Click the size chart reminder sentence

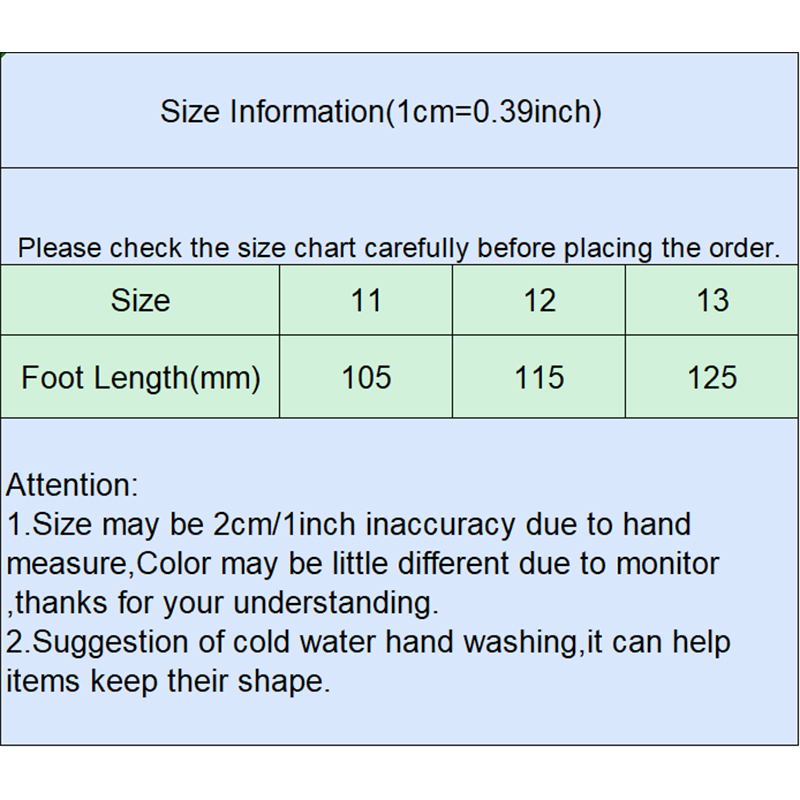(399, 248)
